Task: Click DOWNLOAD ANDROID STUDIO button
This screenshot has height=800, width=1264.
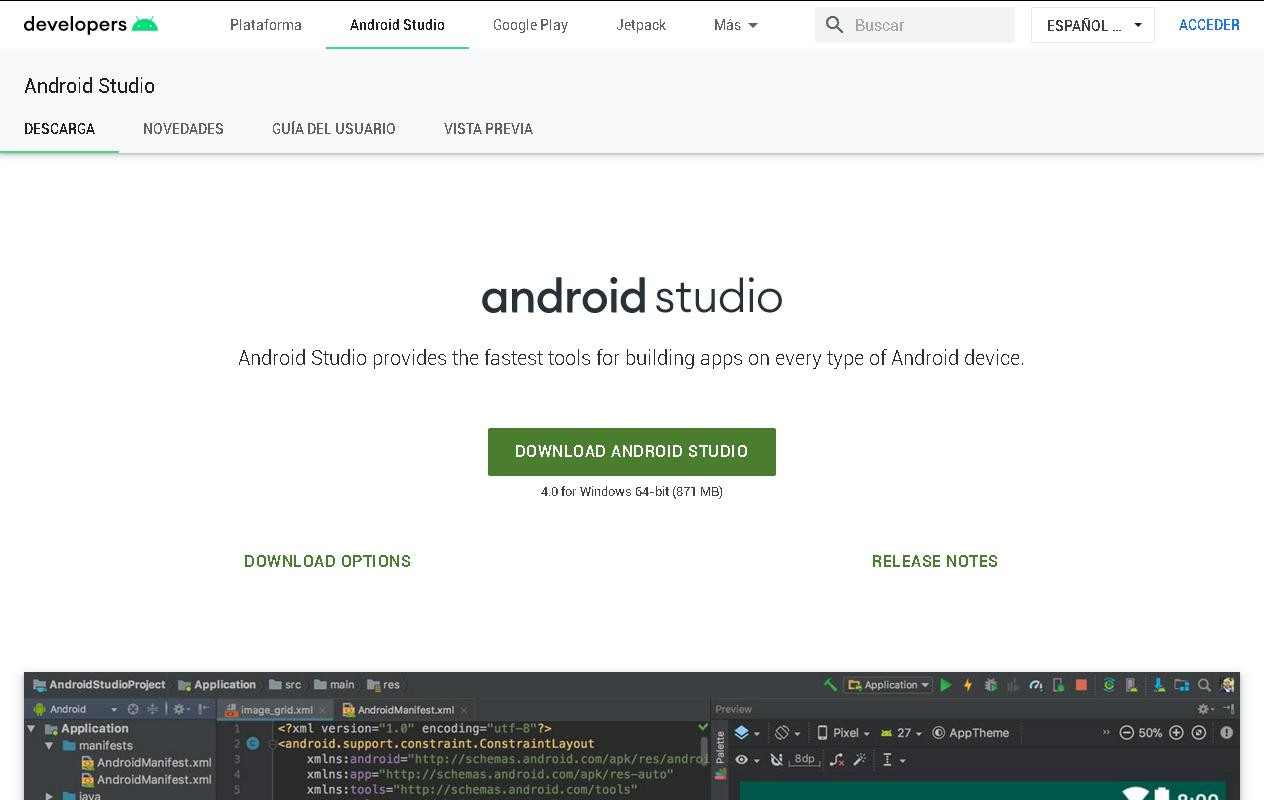Action: tap(631, 451)
